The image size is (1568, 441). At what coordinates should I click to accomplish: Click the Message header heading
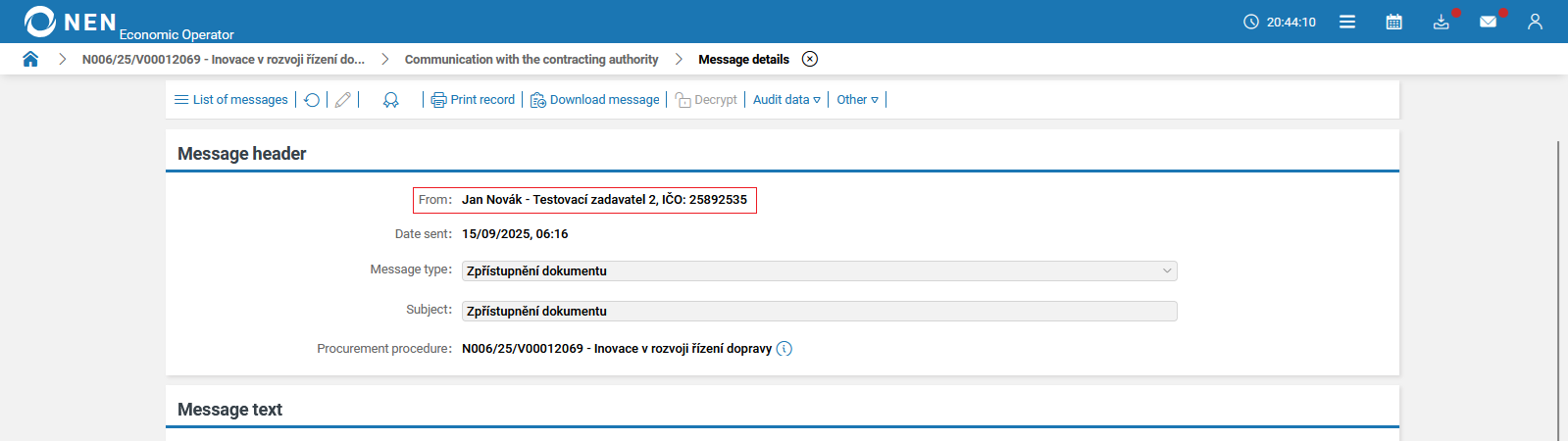[242, 154]
